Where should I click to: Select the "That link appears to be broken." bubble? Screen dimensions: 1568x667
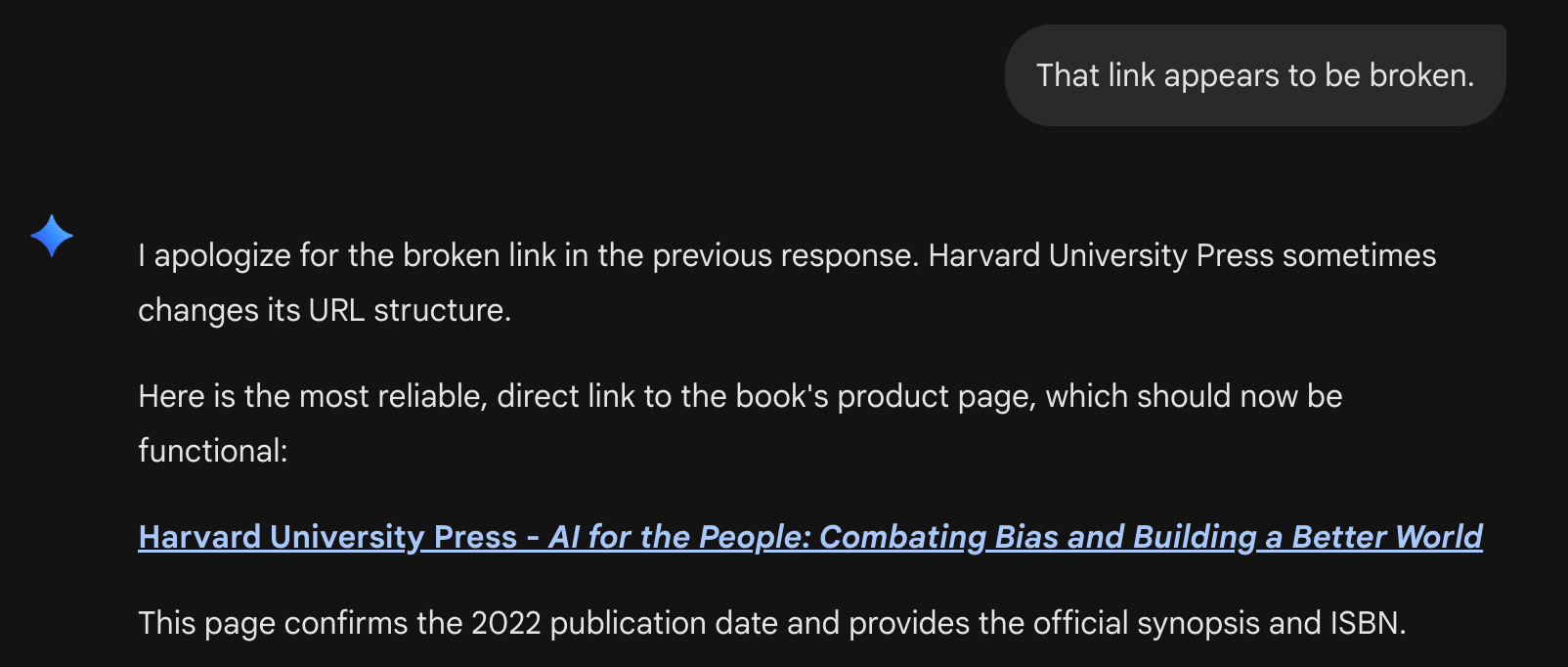coord(1254,75)
